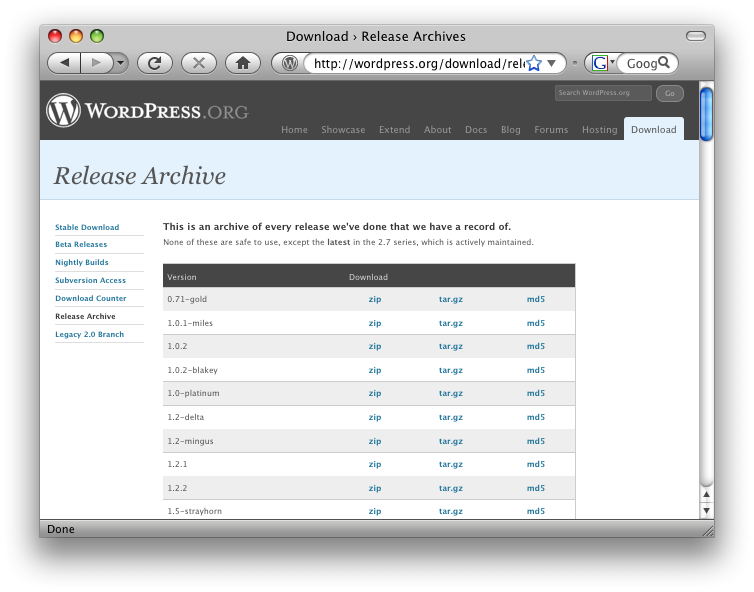Go back with the Back arrow button
The image size is (754, 592).
[x=64, y=63]
